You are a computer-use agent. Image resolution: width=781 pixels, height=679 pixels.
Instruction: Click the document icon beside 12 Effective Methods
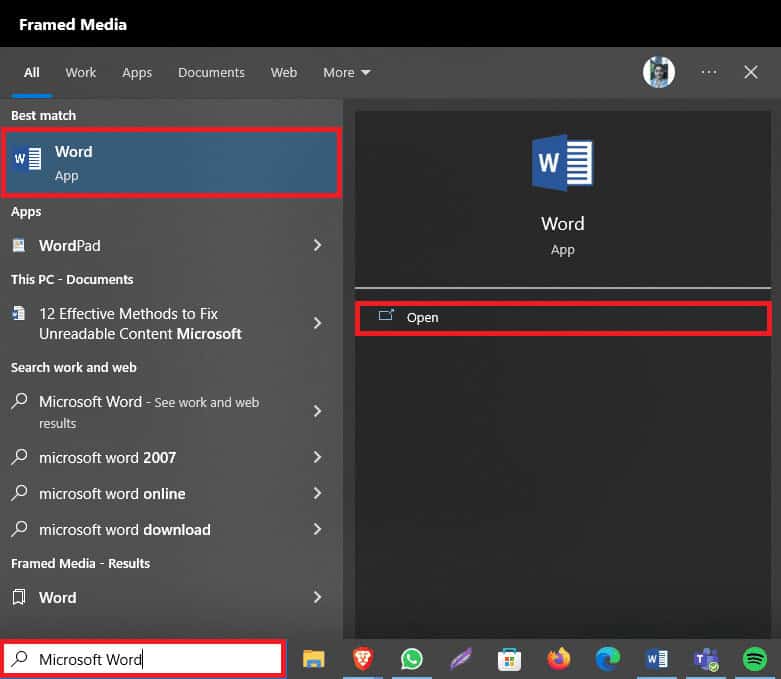click(19, 313)
